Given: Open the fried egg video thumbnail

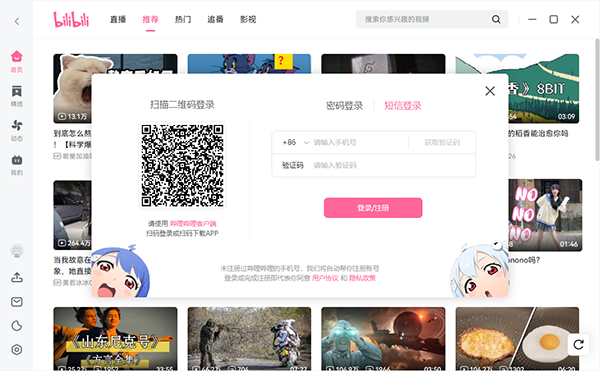Looking at the screenshot, I should tap(517, 338).
